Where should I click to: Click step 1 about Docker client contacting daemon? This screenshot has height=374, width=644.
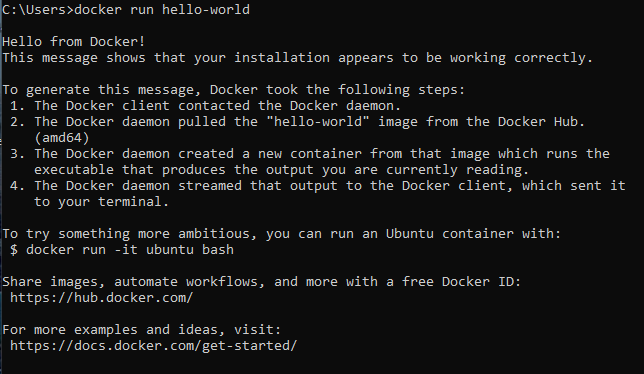pos(205,106)
